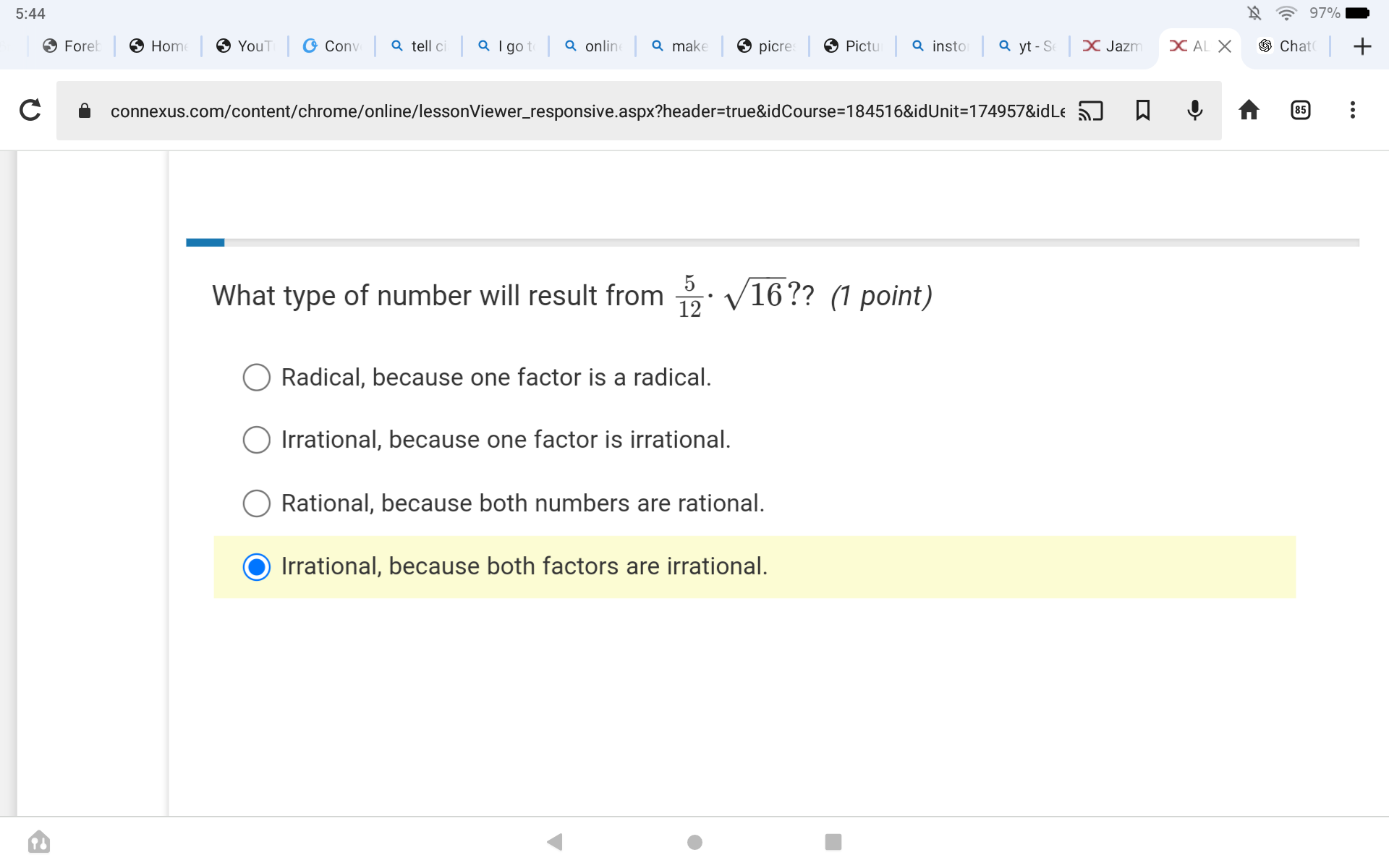The width and height of the screenshot is (1389, 868).
Task: Tap the battery indicator icon
Action: pos(1357,13)
